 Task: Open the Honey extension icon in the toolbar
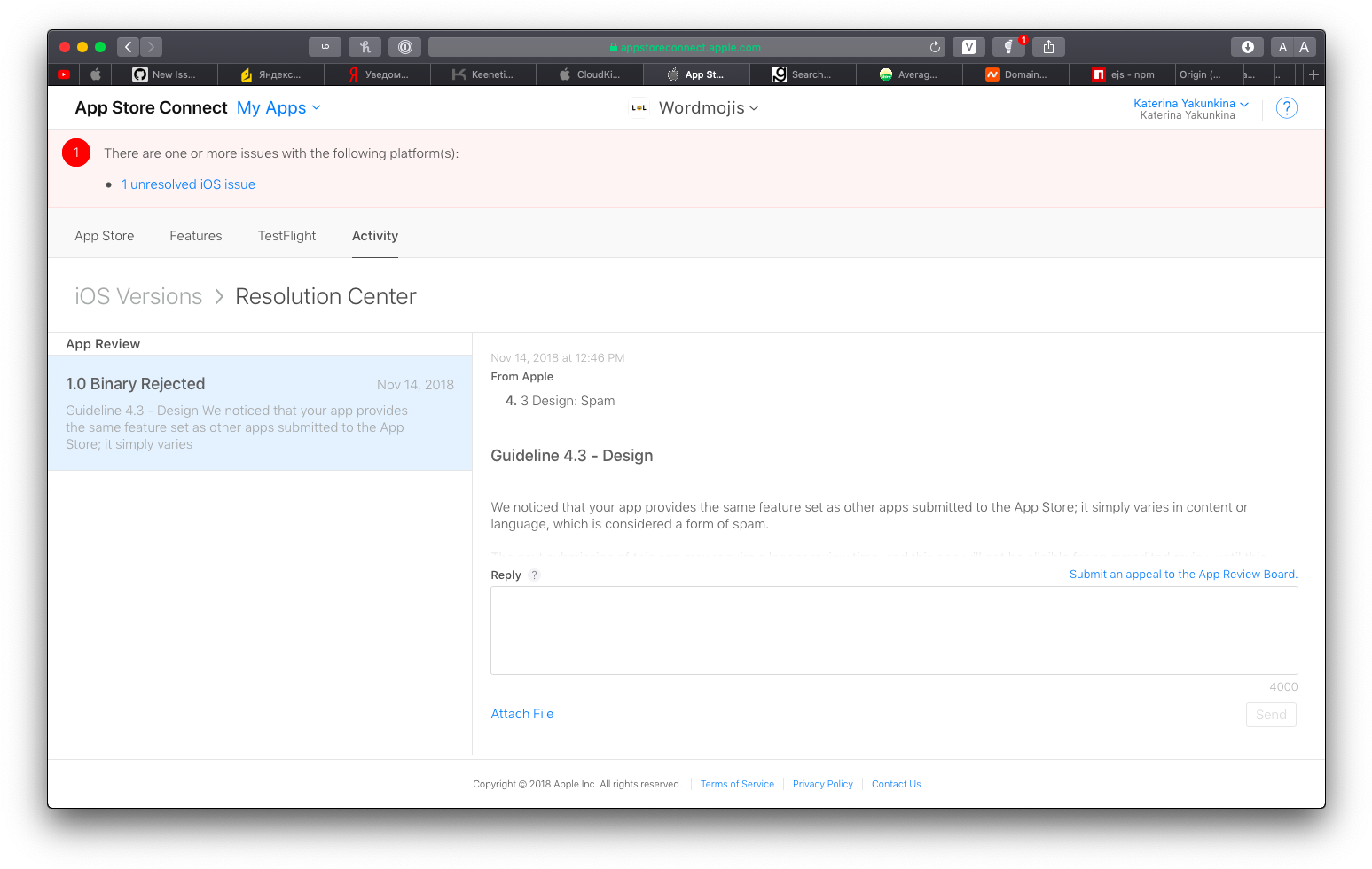point(365,47)
